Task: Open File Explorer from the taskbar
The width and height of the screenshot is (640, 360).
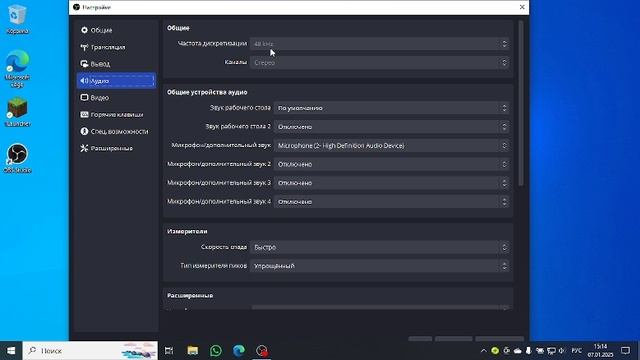Action: [x=193, y=351]
